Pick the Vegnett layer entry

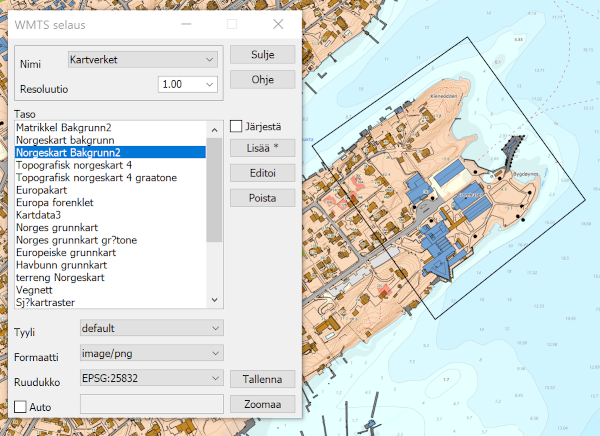pyautogui.click(x=36, y=289)
